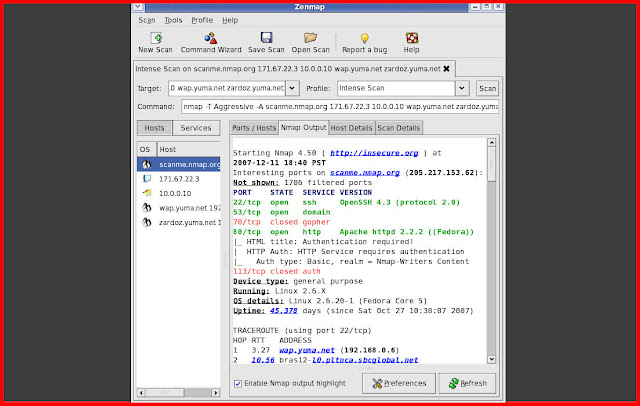Click the Linux OS icon for scanme.nmap.org
Screen dimensions: 640x406
point(147,164)
